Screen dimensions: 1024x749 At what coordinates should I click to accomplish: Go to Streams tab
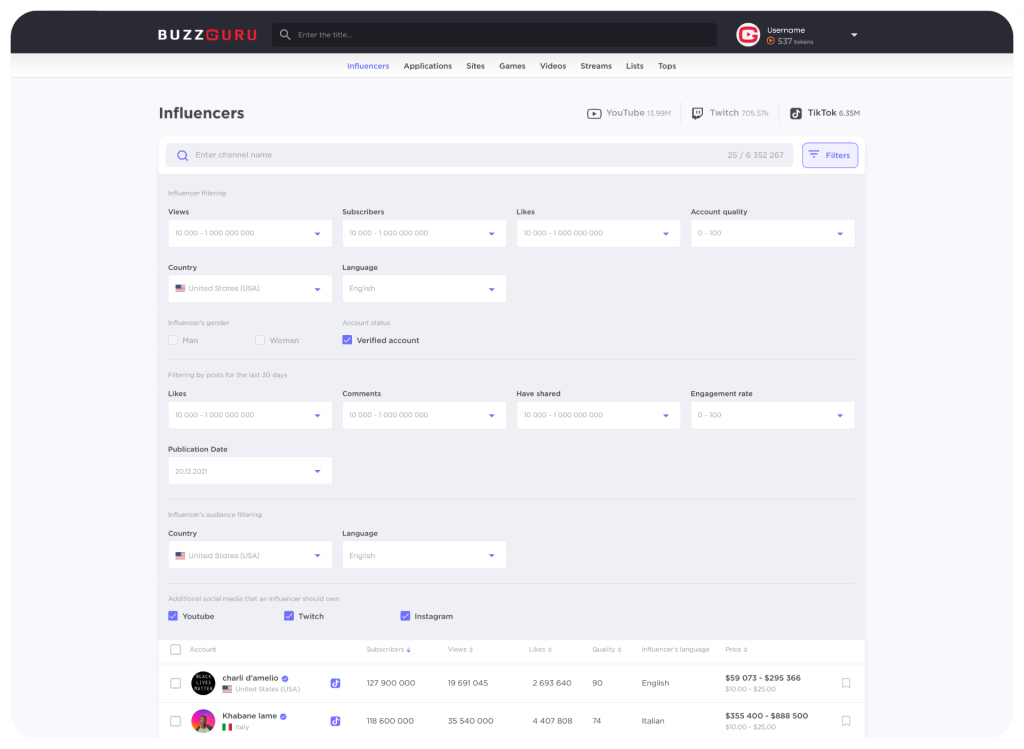click(x=596, y=66)
